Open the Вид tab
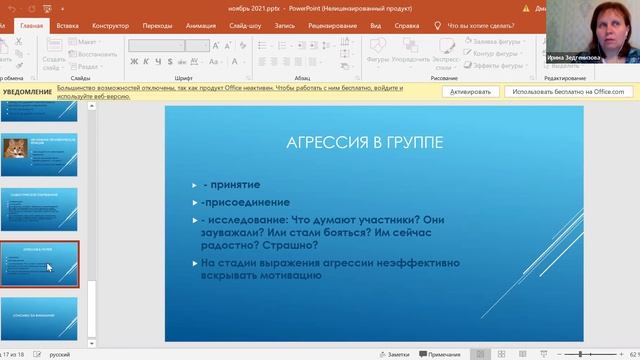This screenshot has height=360, width=640. 376,26
